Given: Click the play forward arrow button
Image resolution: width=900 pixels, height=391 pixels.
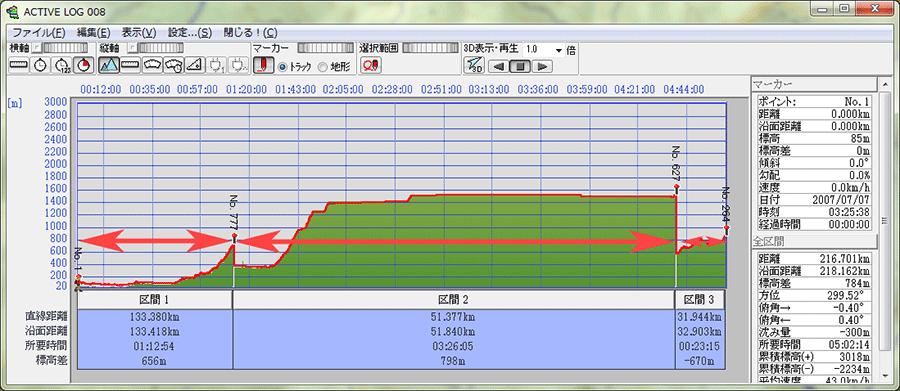Looking at the screenshot, I should (541, 67).
